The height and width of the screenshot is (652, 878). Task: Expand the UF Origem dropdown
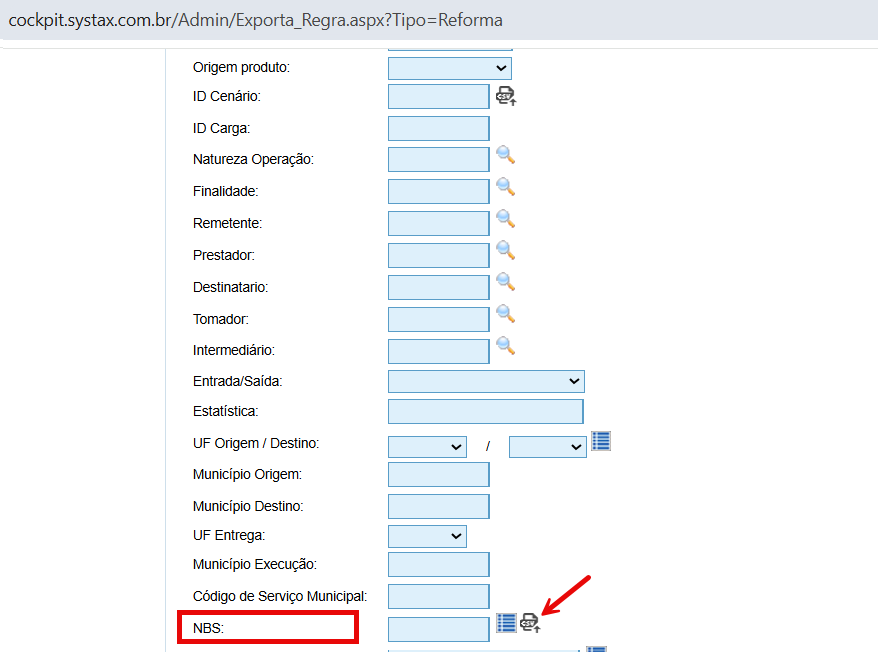tap(427, 447)
